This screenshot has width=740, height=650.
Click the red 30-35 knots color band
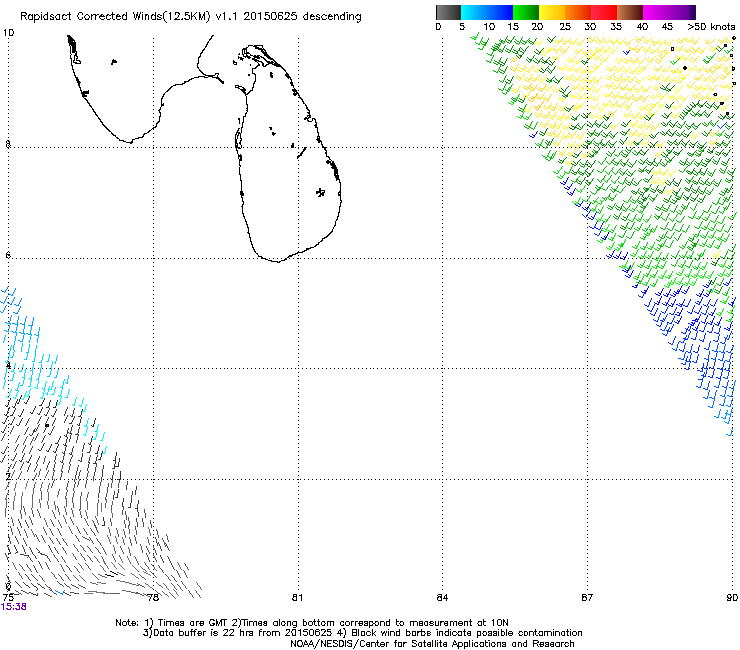pos(604,12)
